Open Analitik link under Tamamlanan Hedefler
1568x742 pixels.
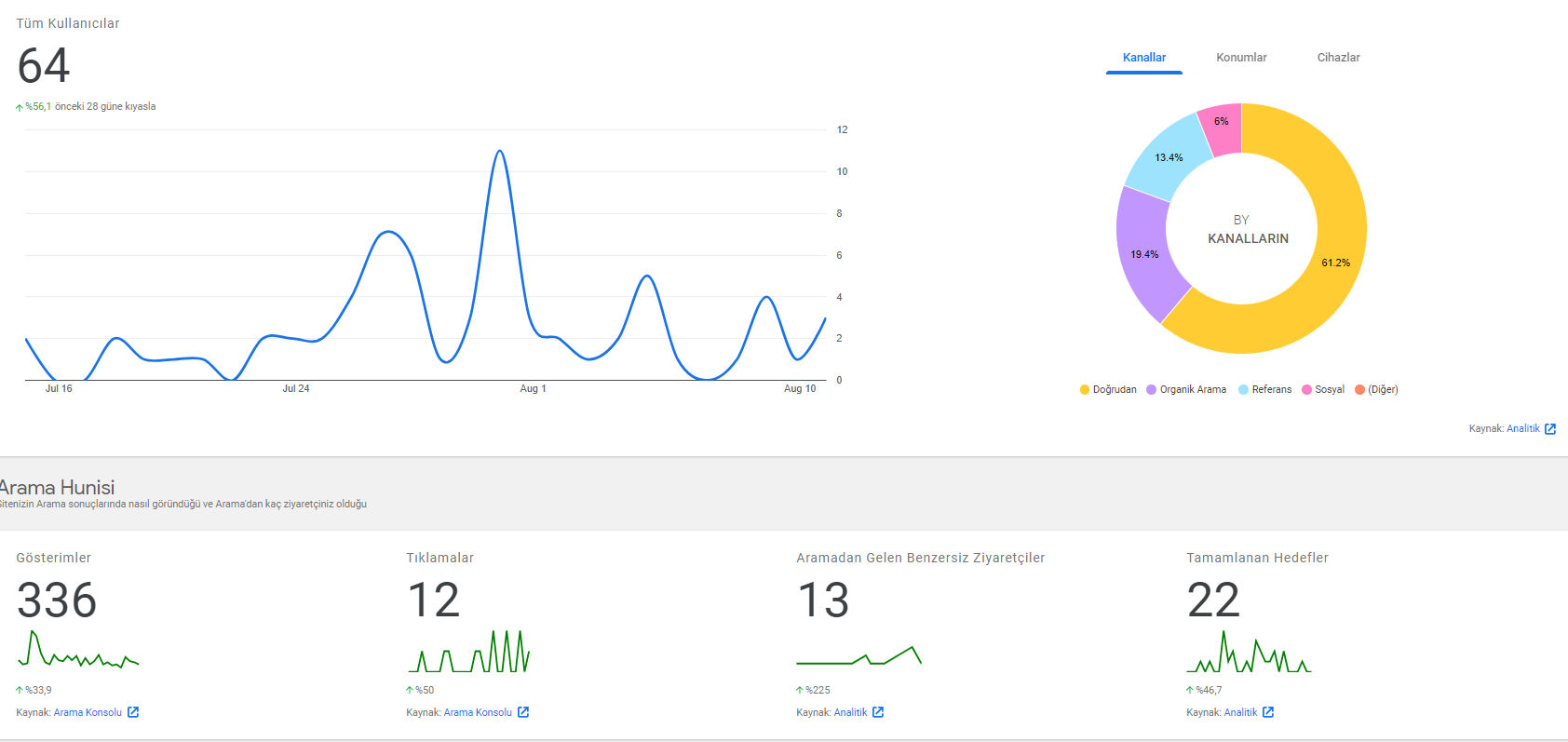(1240, 712)
